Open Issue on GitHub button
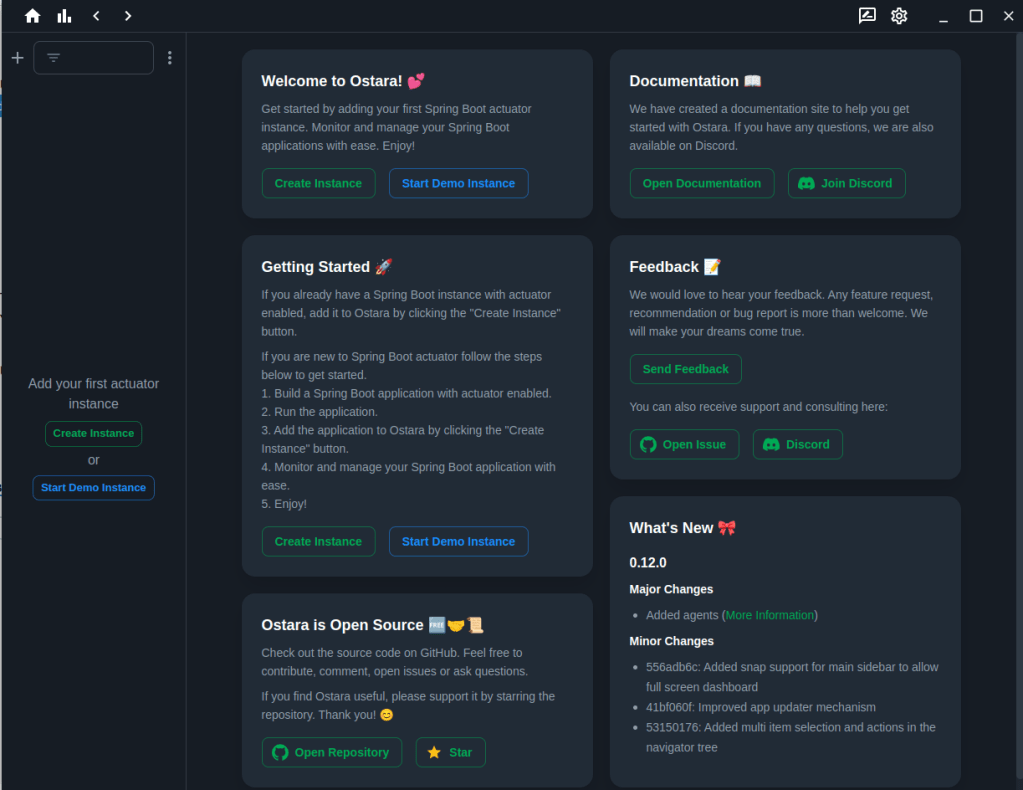1023x790 pixels. (x=684, y=444)
